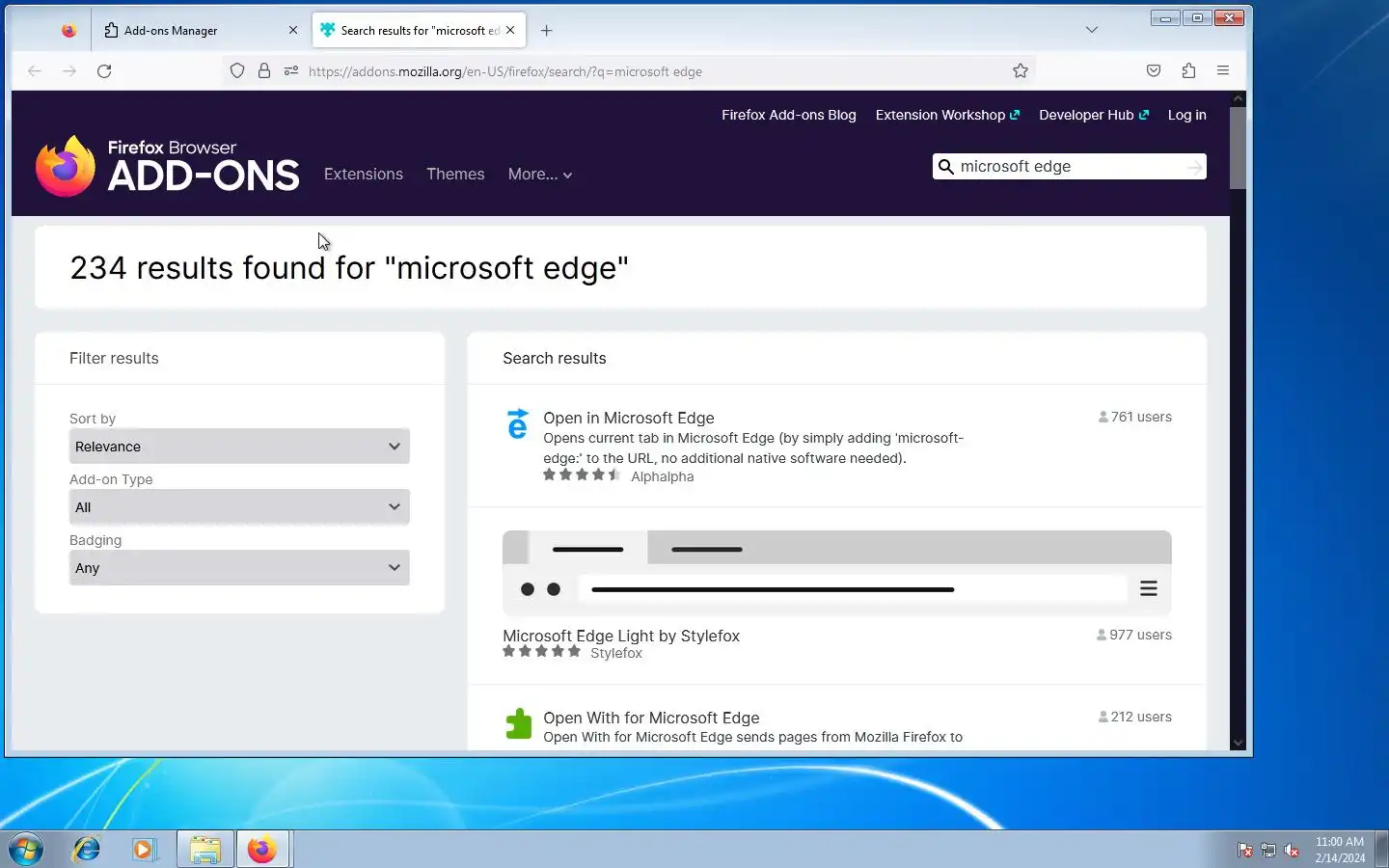Submit search with the arrow button
Screen dimensions: 1389x868
click(x=1195, y=168)
